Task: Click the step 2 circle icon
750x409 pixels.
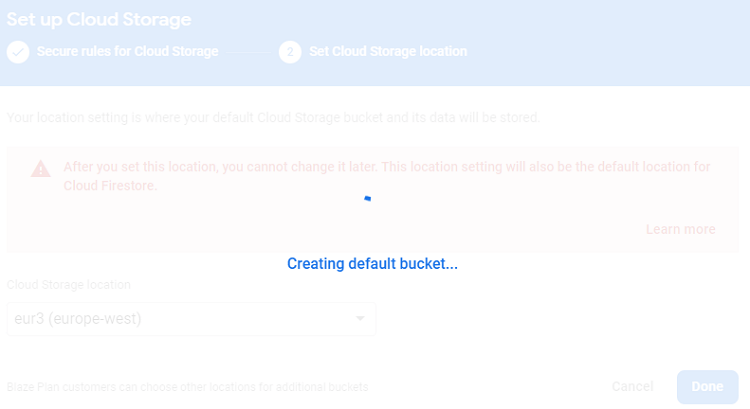Action: click(290, 52)
